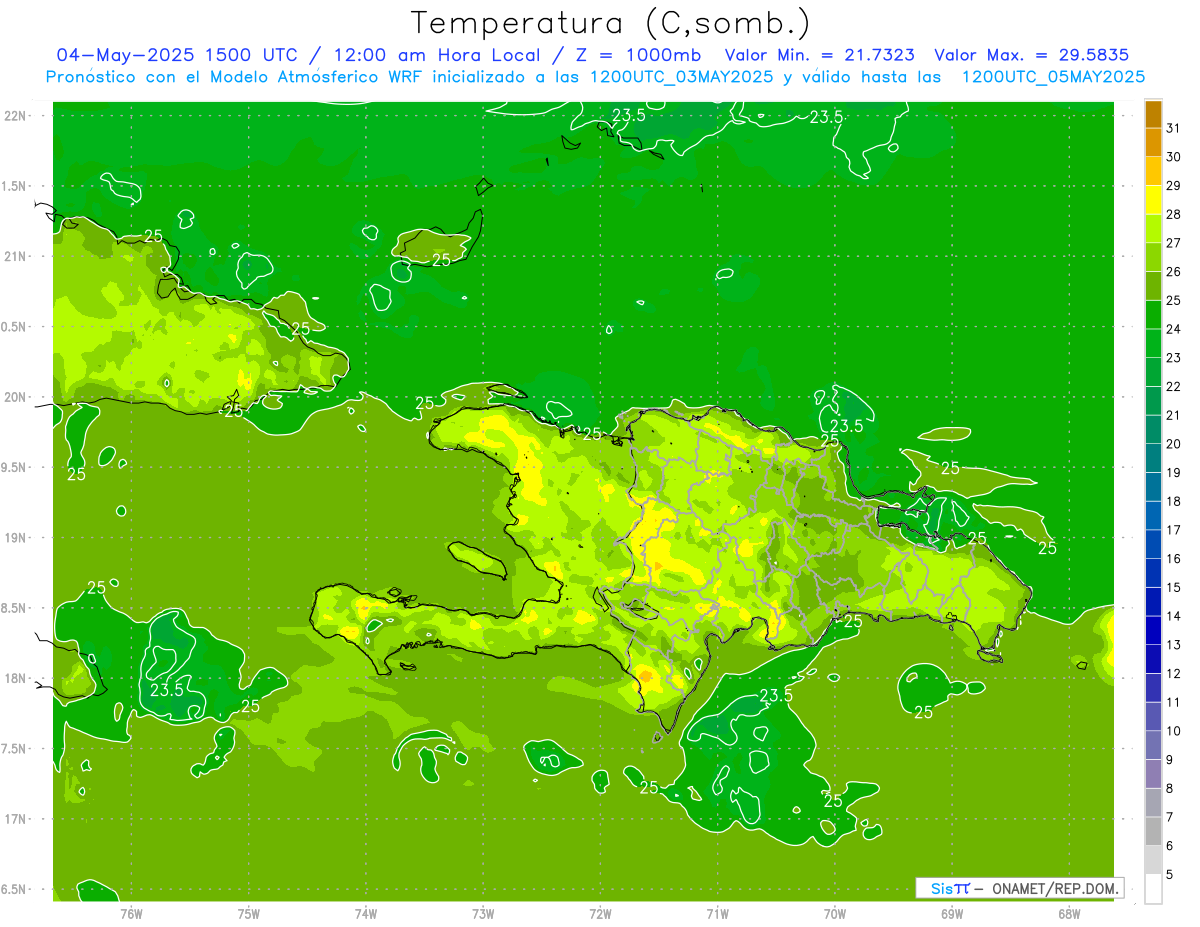Click the yellow swatch between 28 and 29
Screen dimensions: 1200x927
point(1153,200)
